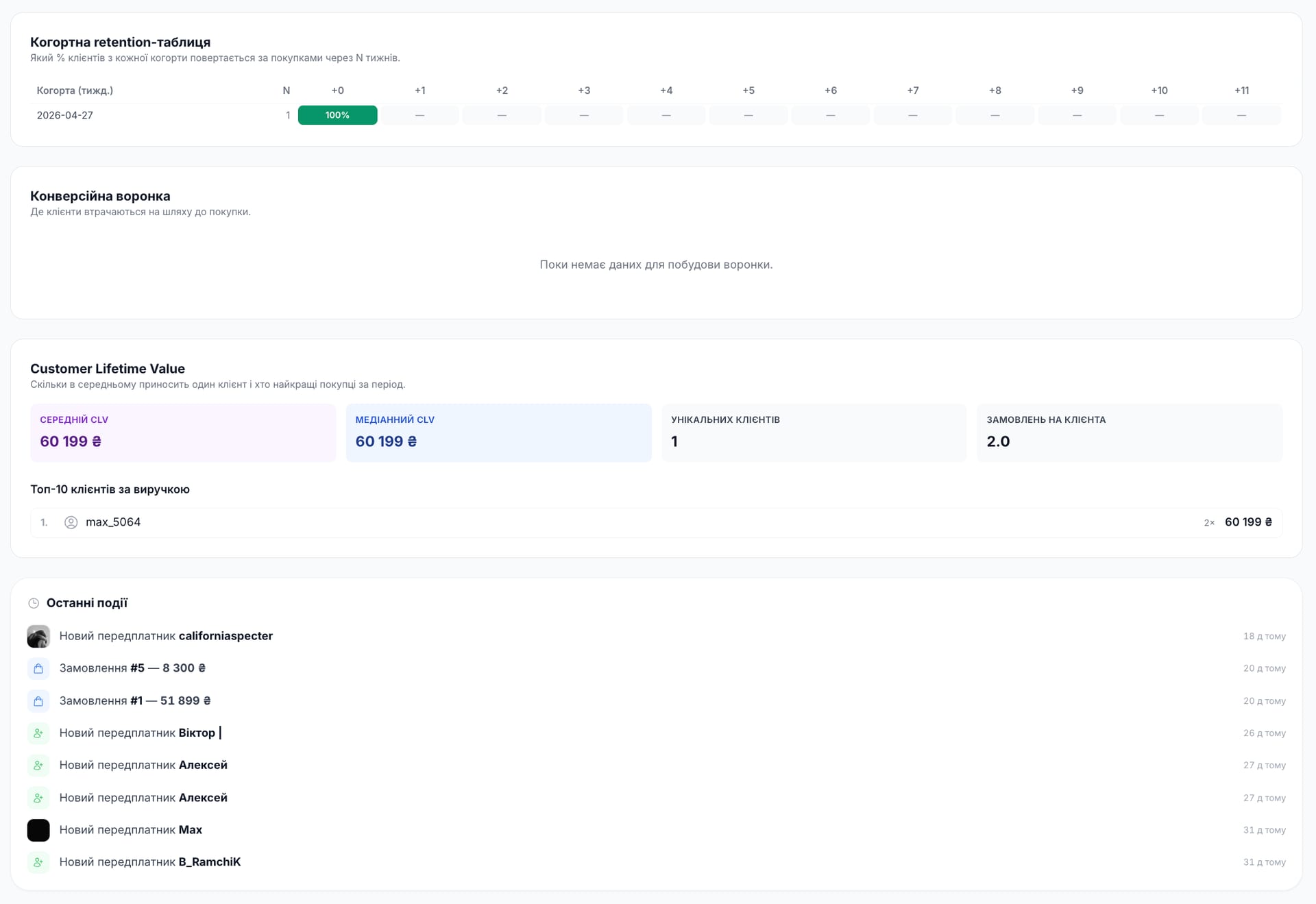Click the black avatar next to Max

tap(38, 830)
